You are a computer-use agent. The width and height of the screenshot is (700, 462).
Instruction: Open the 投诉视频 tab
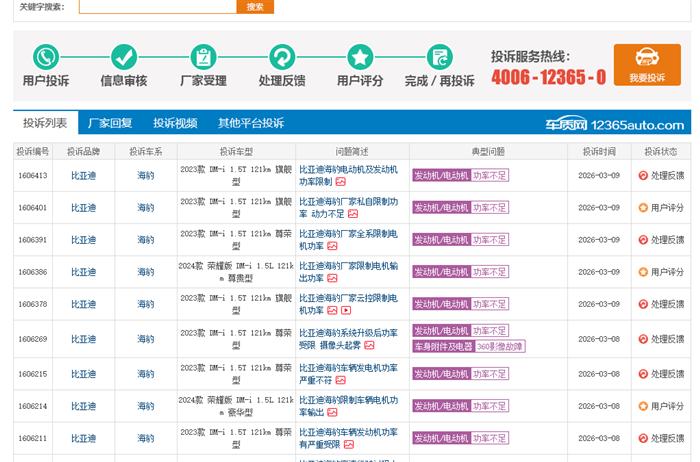(175, 123)
